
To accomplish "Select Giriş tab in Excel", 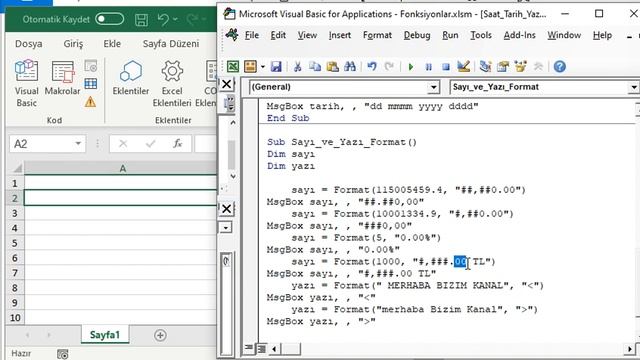I will coord(73,44).
